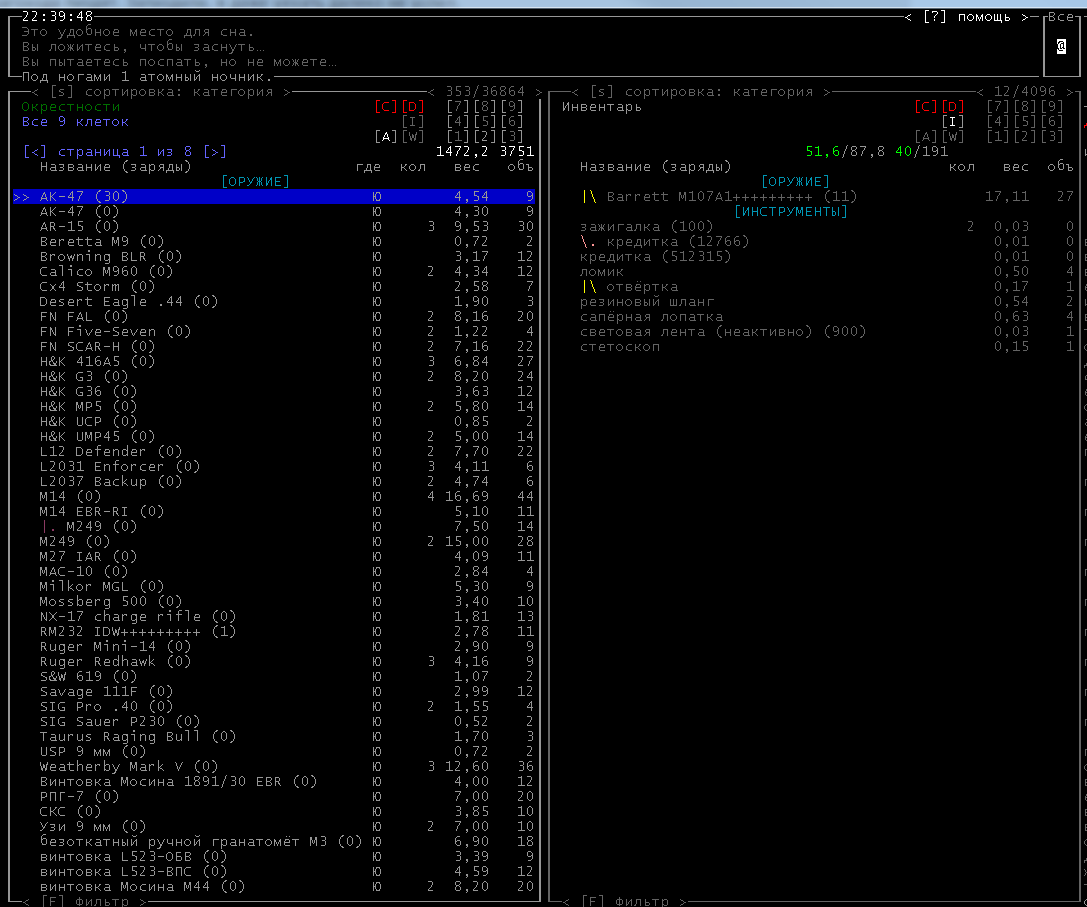This screenshot has height=907, width=1087.
Task: Click 'Все 9 клеток' label
Action: tap(75, 121)
